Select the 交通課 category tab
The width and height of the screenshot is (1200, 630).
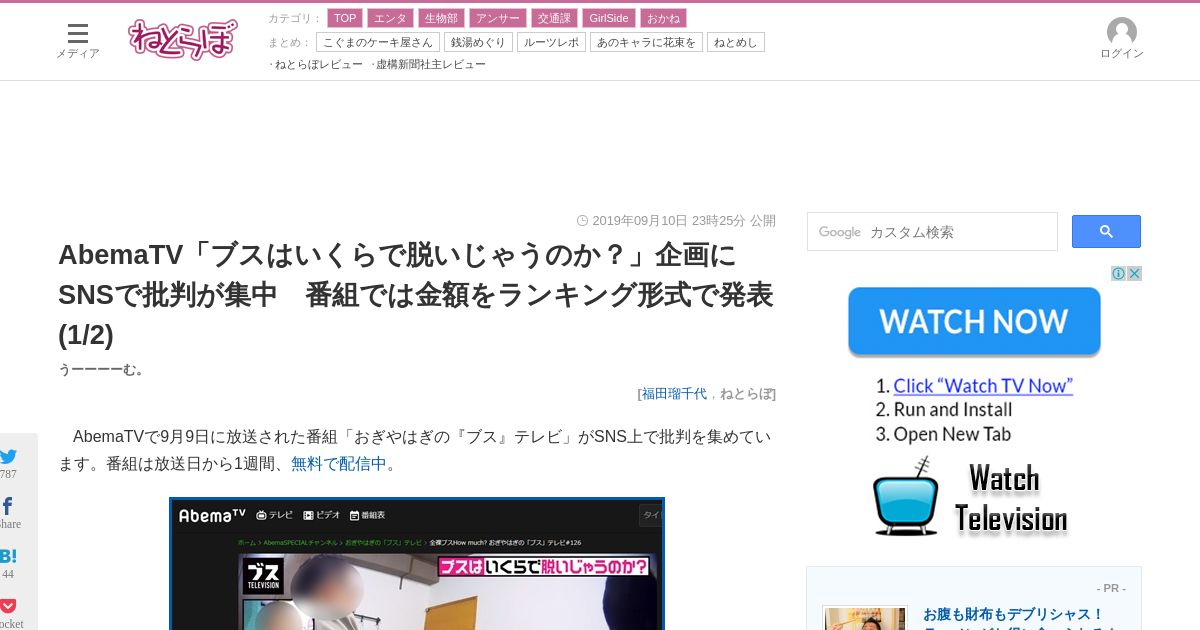[555, 18]
